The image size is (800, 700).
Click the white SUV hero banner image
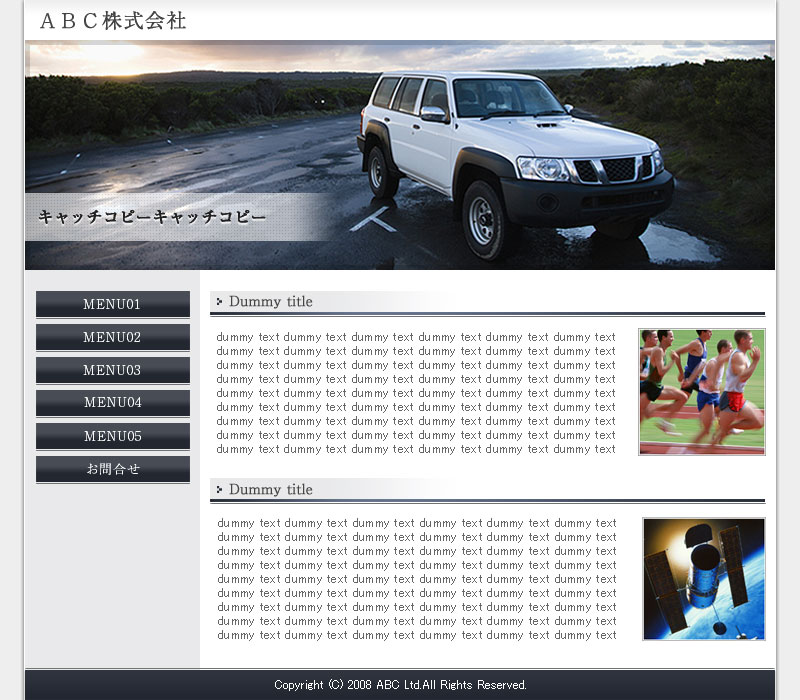click(x=400, y=155)
